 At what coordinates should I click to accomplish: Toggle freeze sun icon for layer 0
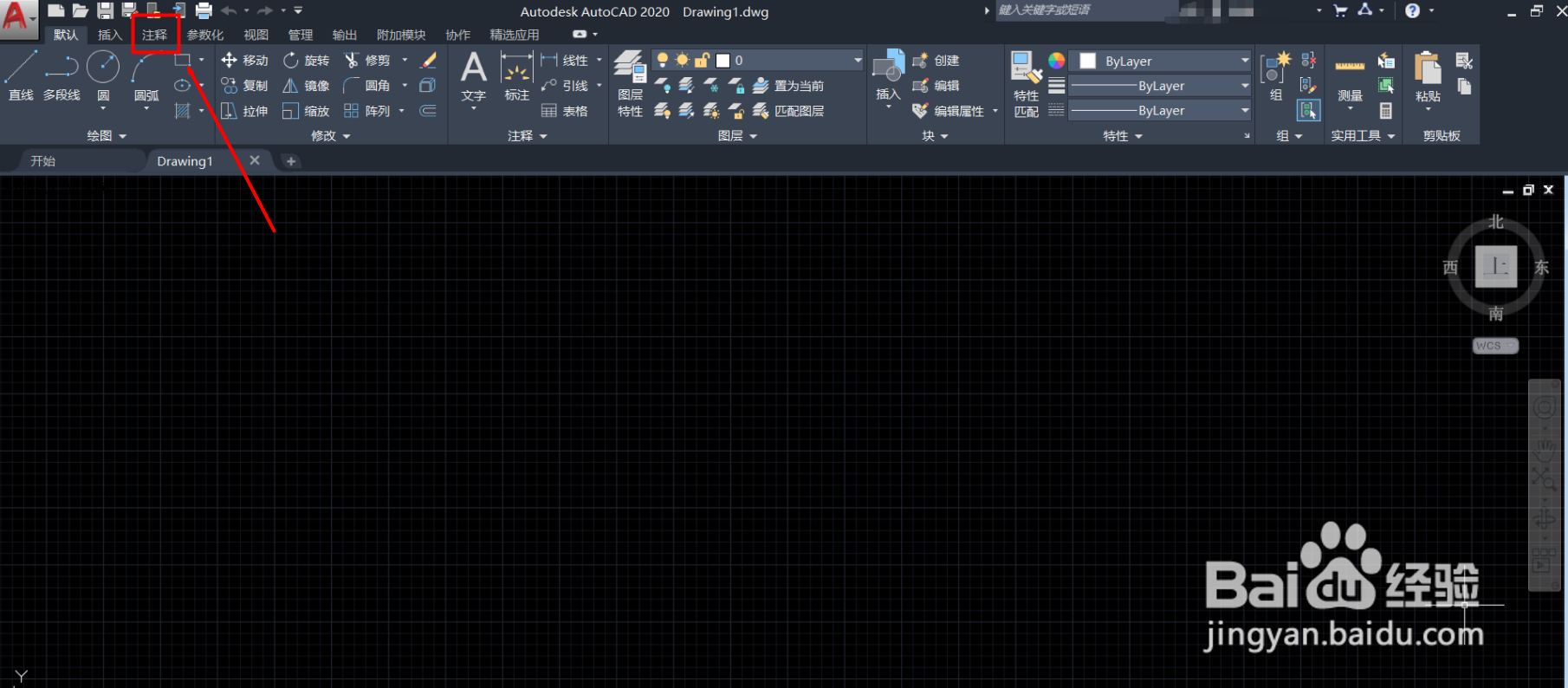[x=683, y=60]
